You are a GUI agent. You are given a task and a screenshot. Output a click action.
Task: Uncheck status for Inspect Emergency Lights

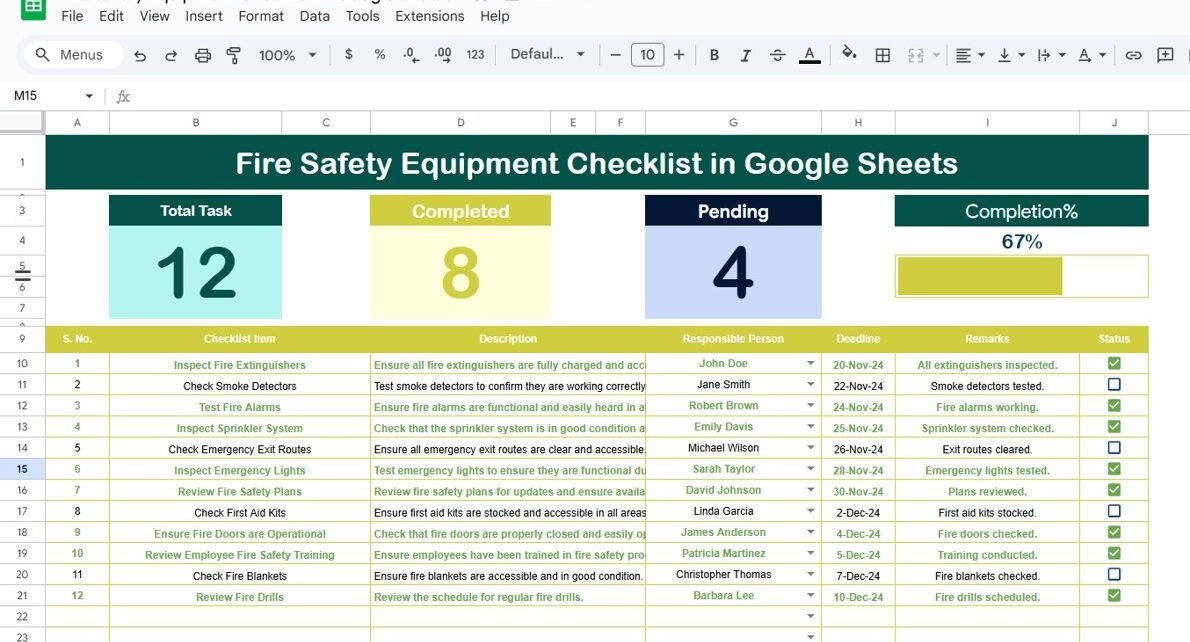pos(1113,469)
